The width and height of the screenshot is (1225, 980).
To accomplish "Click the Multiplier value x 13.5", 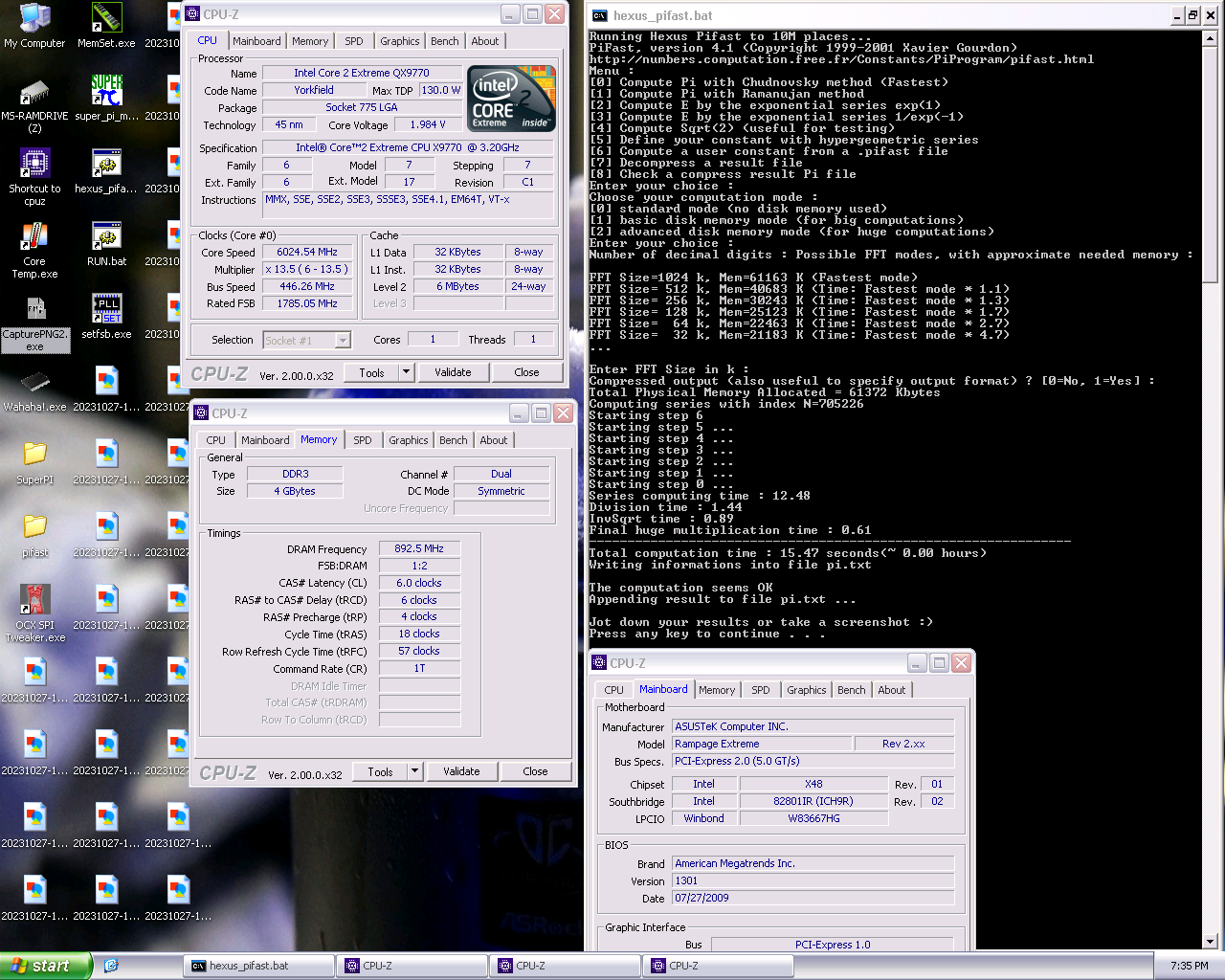I will tap(307, 270).
